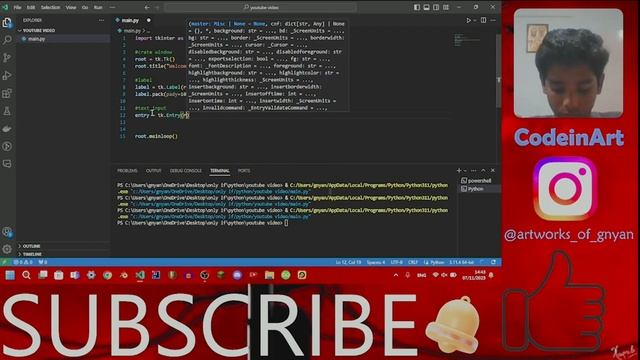
Task: Expand the TIMELINE section
Action: [32, 254]
